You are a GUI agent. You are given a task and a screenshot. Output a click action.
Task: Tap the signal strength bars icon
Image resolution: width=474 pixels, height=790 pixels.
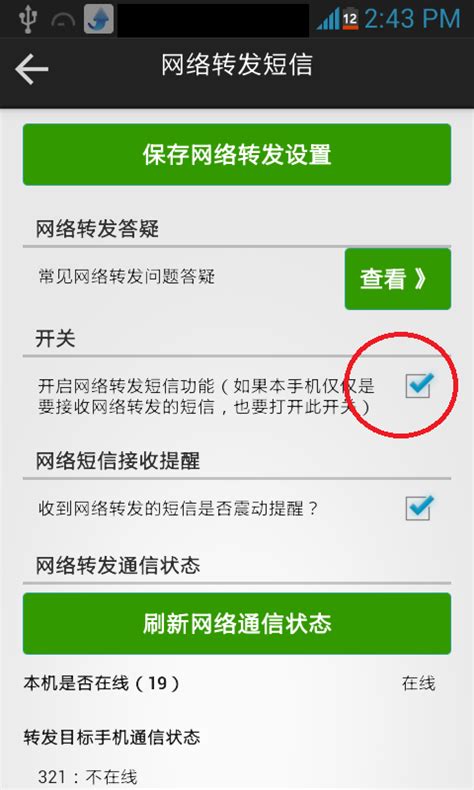tap(328, 20)
